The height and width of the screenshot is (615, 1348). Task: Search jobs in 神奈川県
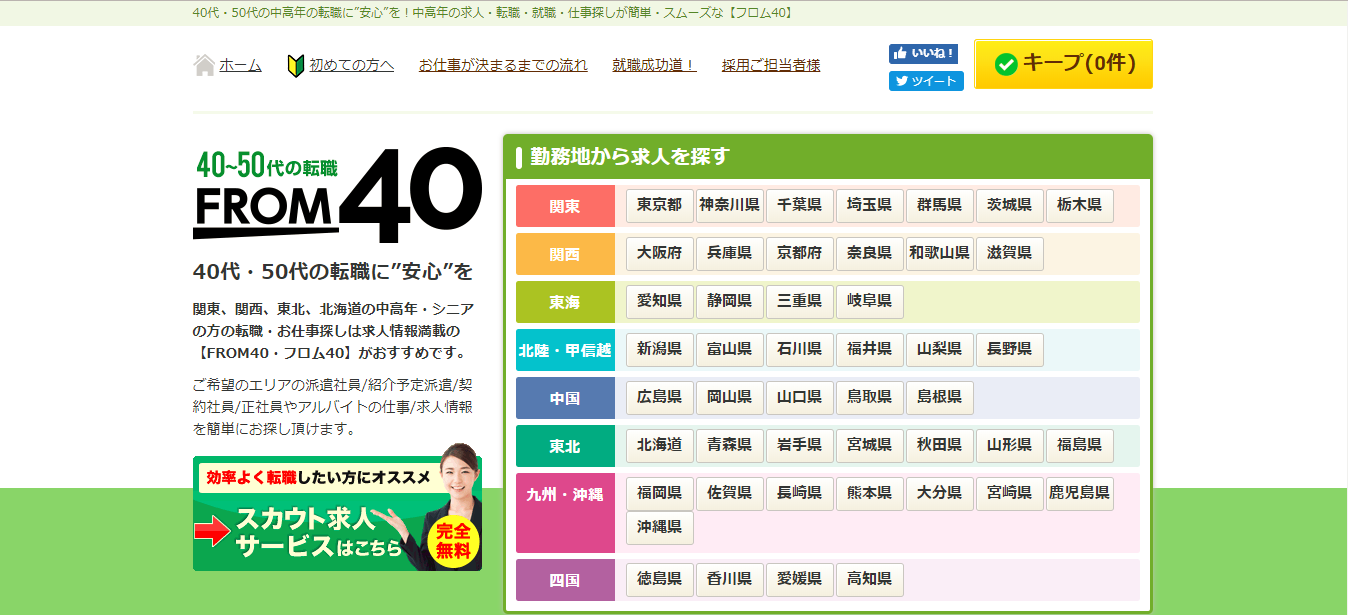click(x=730, y=205)
